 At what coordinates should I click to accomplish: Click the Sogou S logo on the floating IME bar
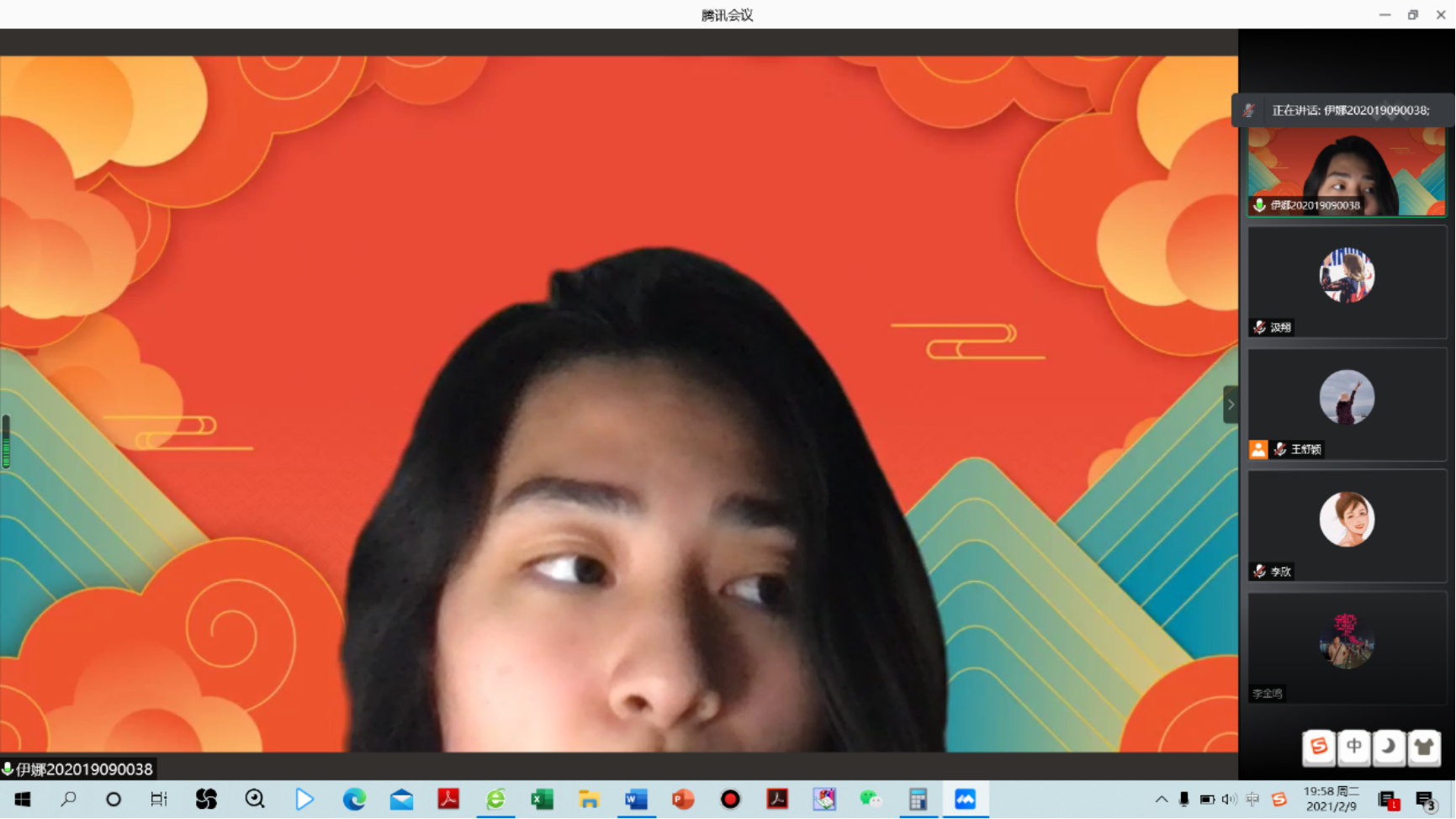[x=1318, y=747]
